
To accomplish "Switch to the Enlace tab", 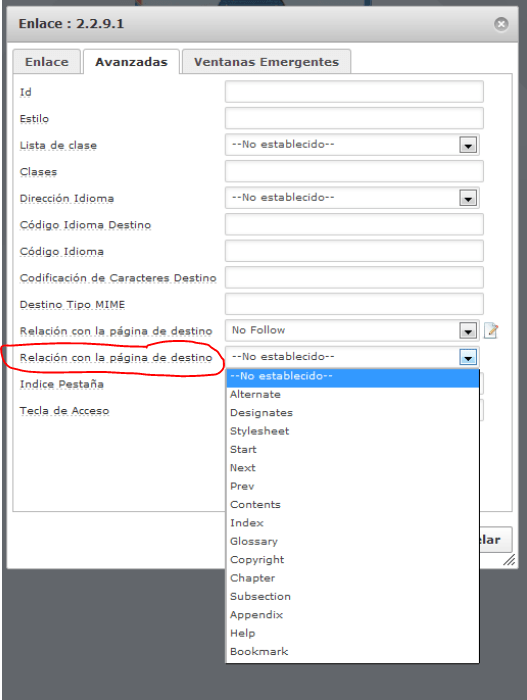I will pyautogui.click(x=47, y=62).
